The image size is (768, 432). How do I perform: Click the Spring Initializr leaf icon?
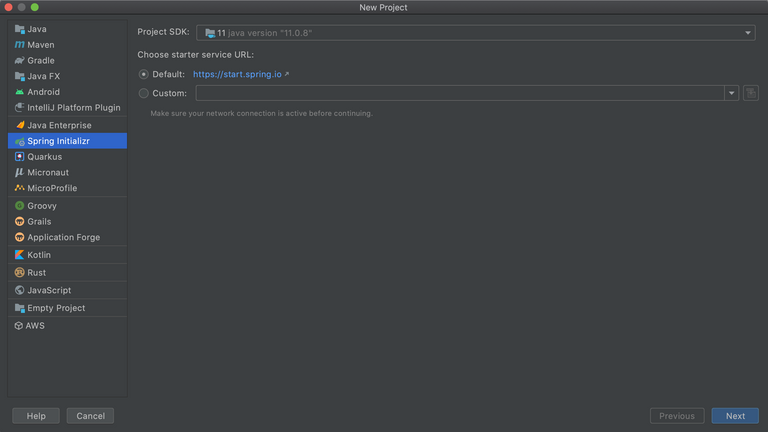point(20,141)
